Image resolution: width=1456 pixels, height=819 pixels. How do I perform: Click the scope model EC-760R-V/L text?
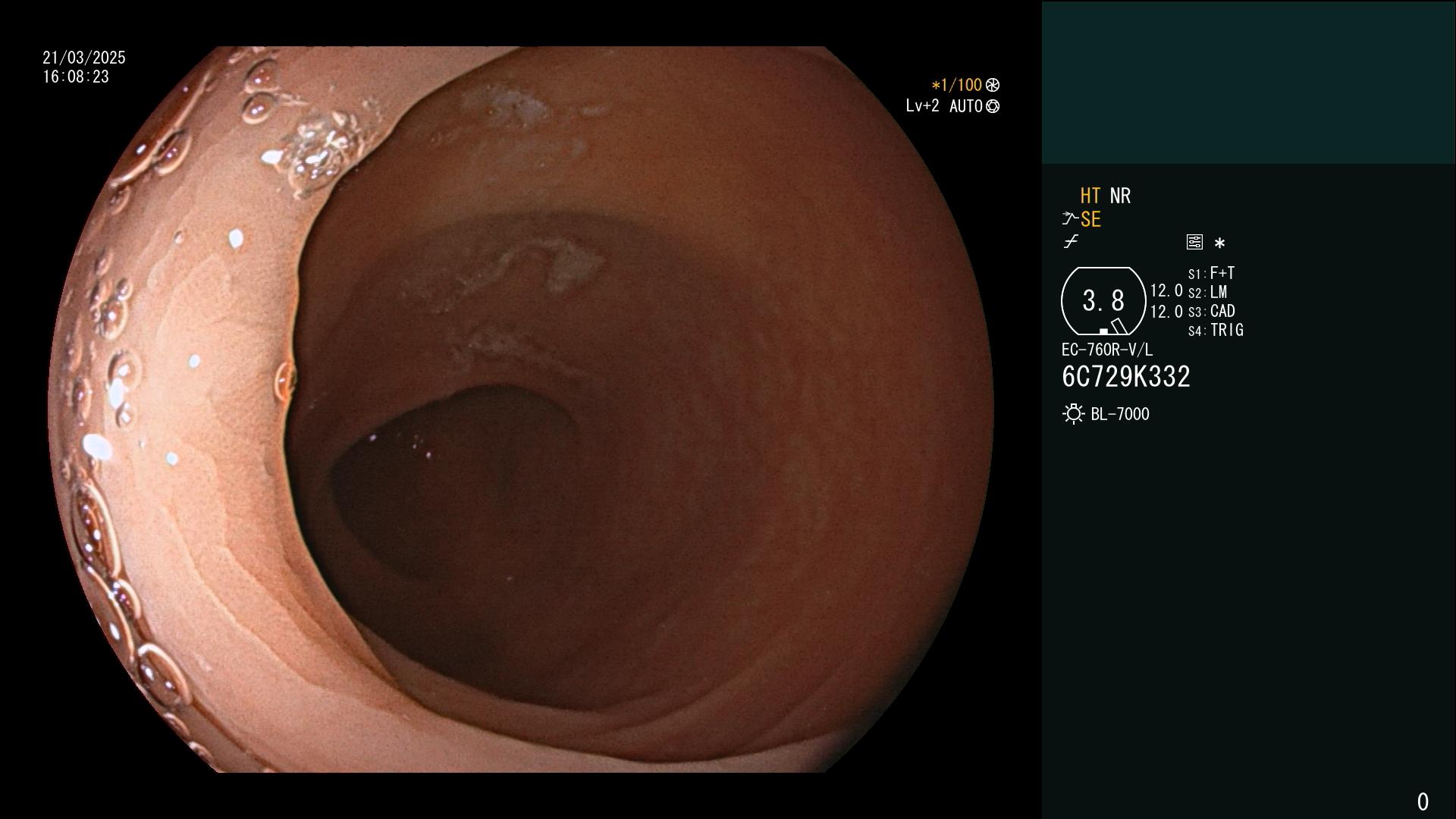1106,350
